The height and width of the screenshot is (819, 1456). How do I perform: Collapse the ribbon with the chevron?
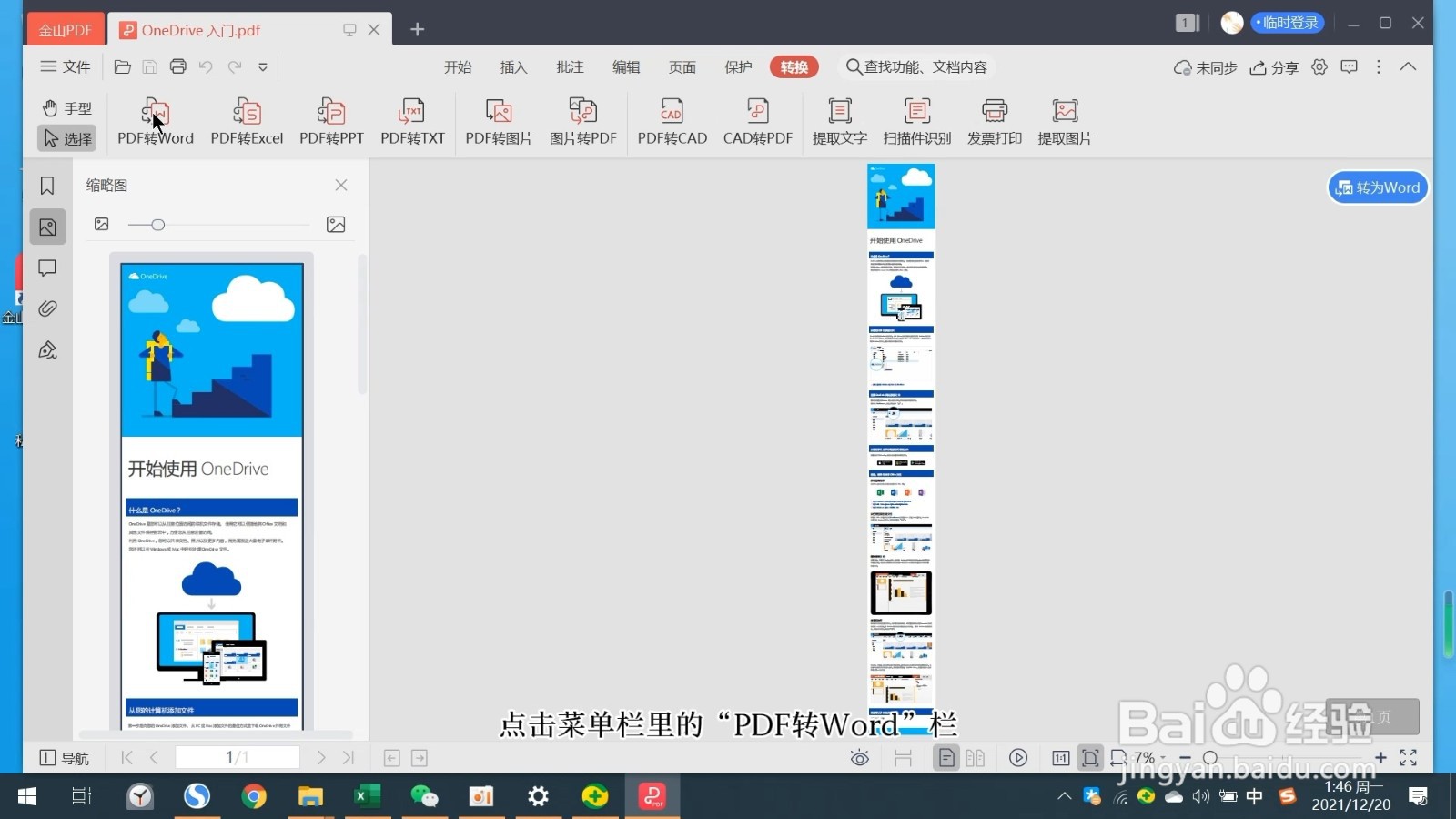pos(1408,66)
